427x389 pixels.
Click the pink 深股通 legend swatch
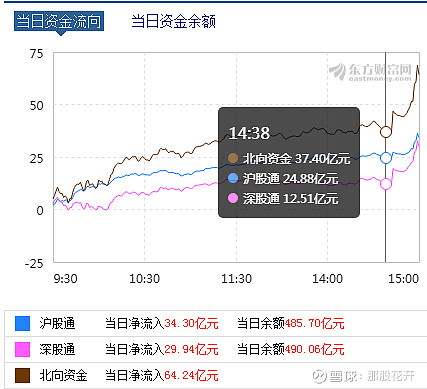click(x=22, y=349)
